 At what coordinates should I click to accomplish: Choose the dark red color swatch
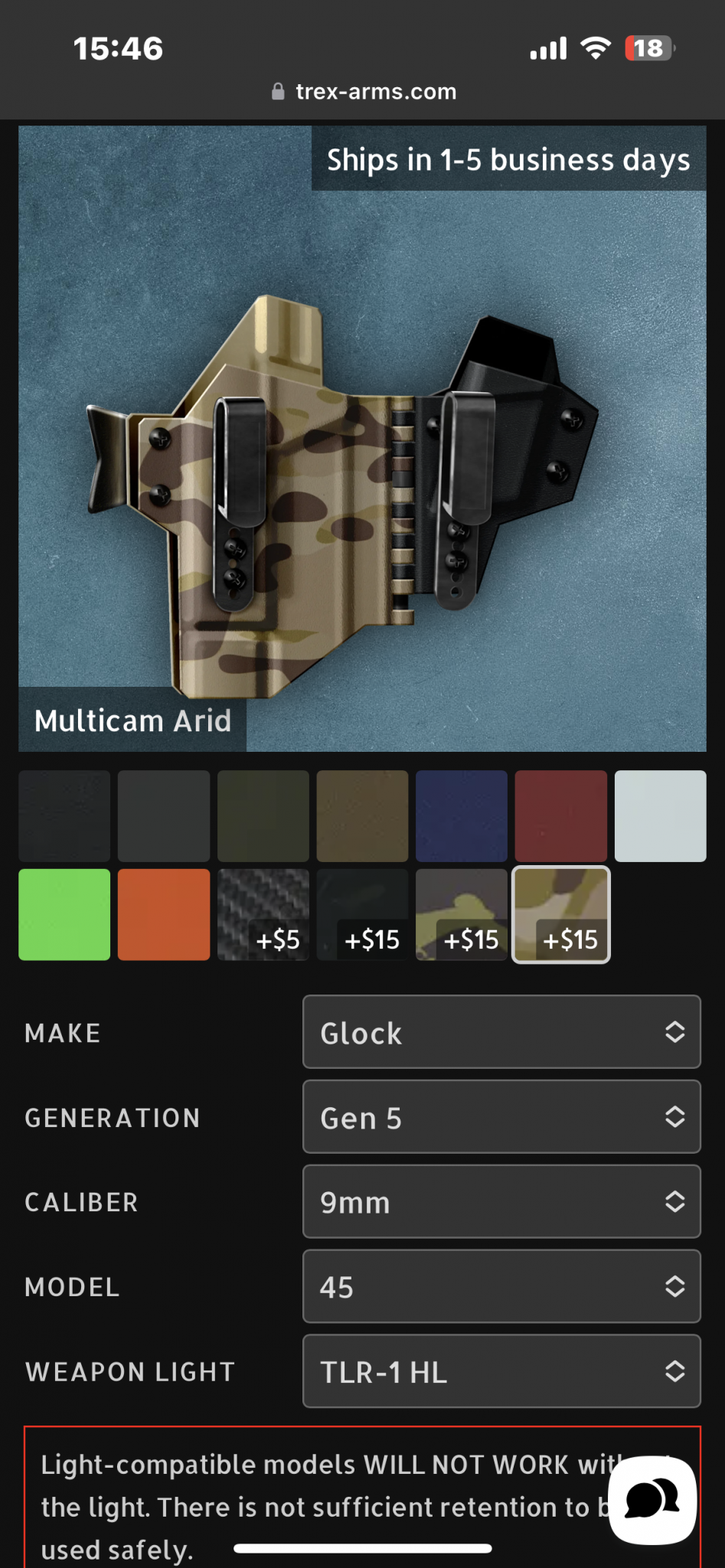click(x=561, y=816)
